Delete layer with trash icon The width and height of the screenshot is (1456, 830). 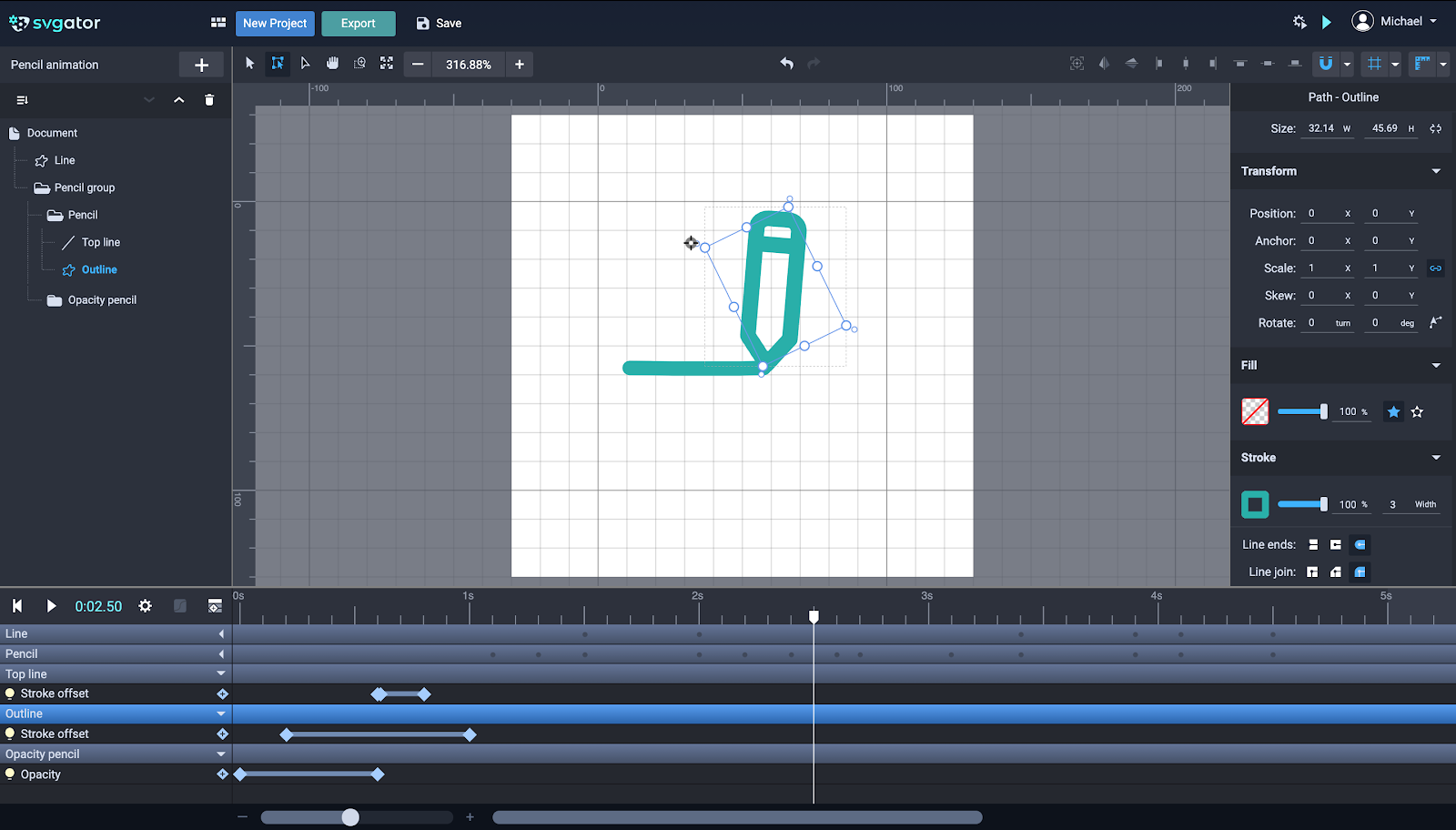point(209,100)
